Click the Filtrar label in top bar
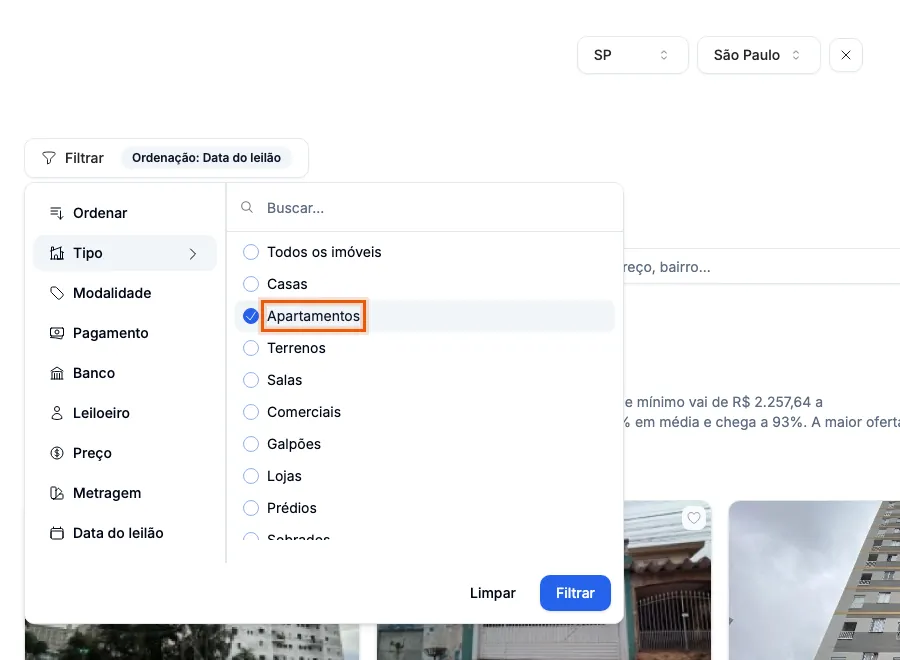 tap(84, 158)
